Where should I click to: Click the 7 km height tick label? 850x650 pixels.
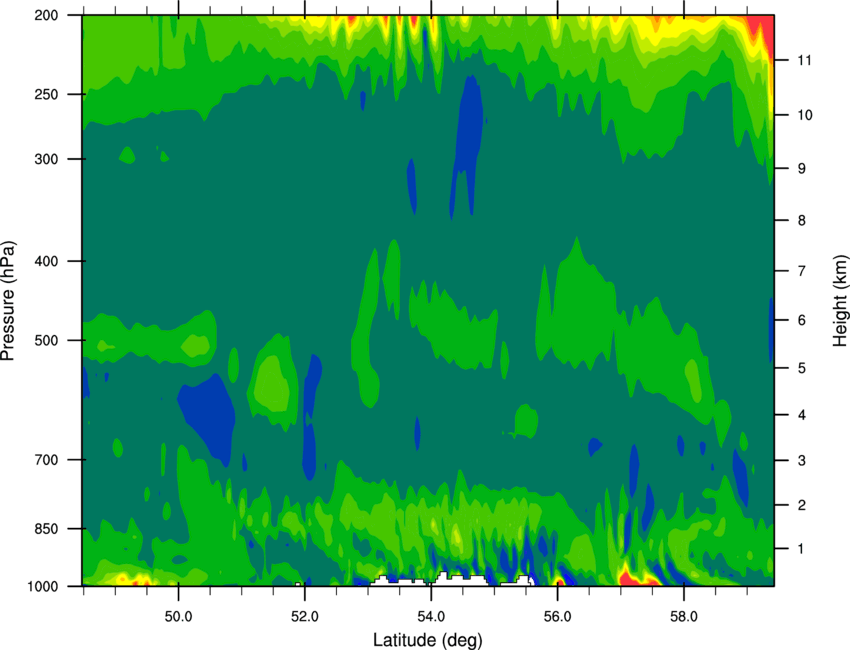[x=802, y=271]
